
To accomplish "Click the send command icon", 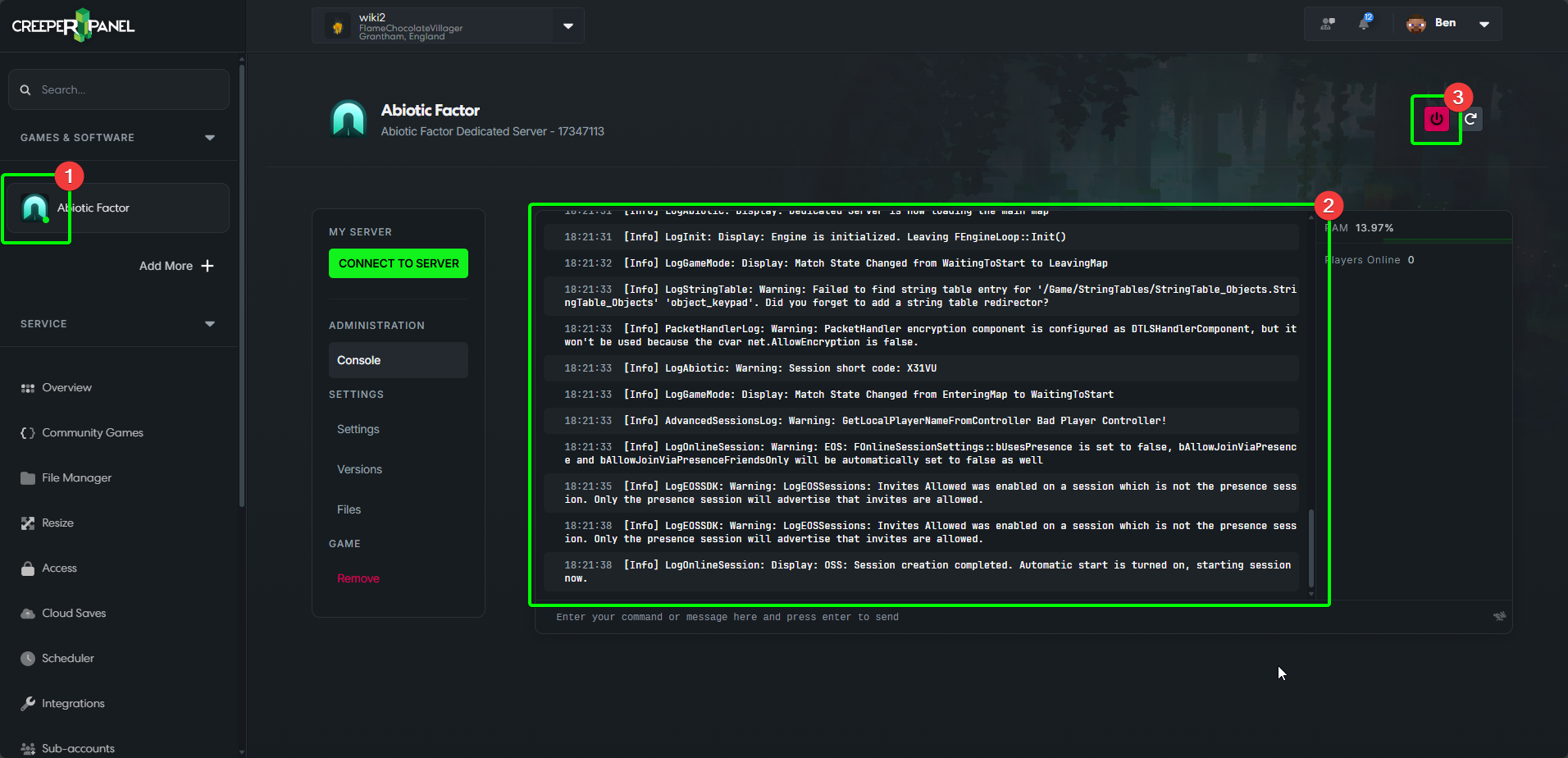I will 1499,616.
